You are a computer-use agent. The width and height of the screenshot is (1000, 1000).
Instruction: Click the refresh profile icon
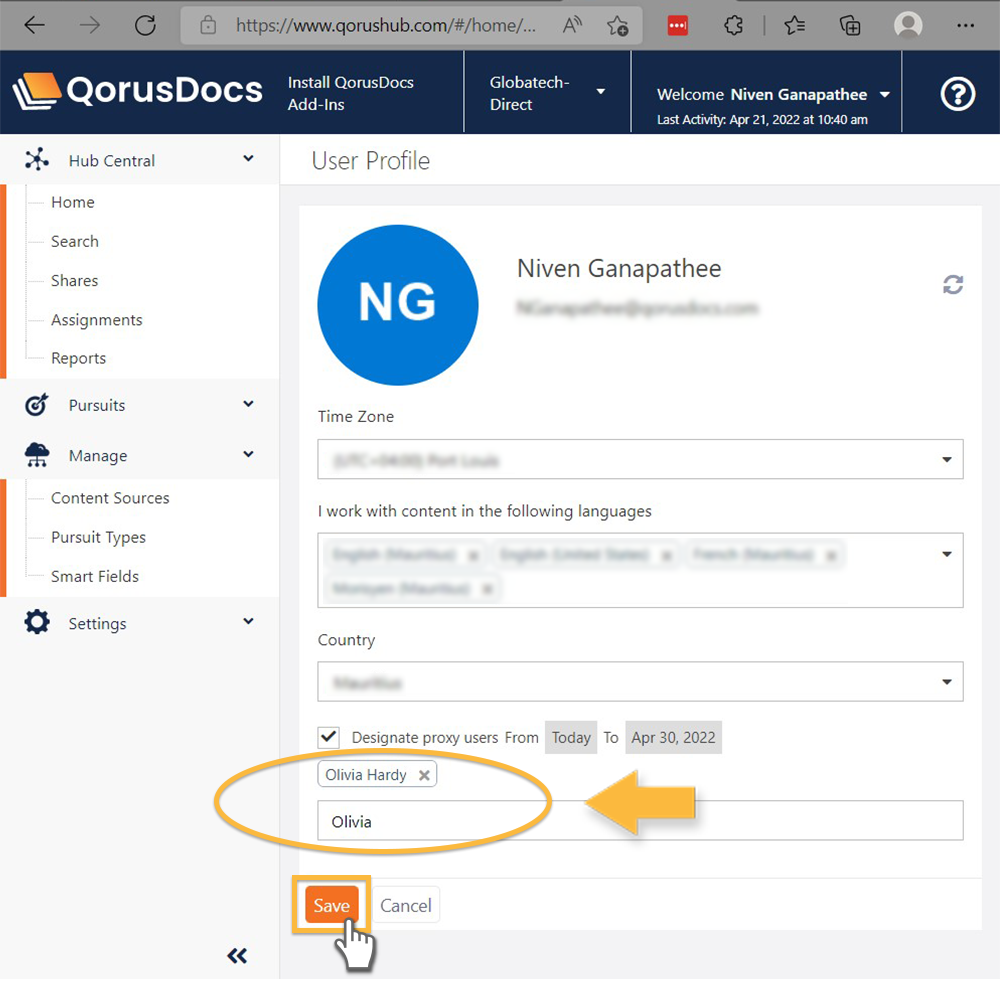point(953,285)
